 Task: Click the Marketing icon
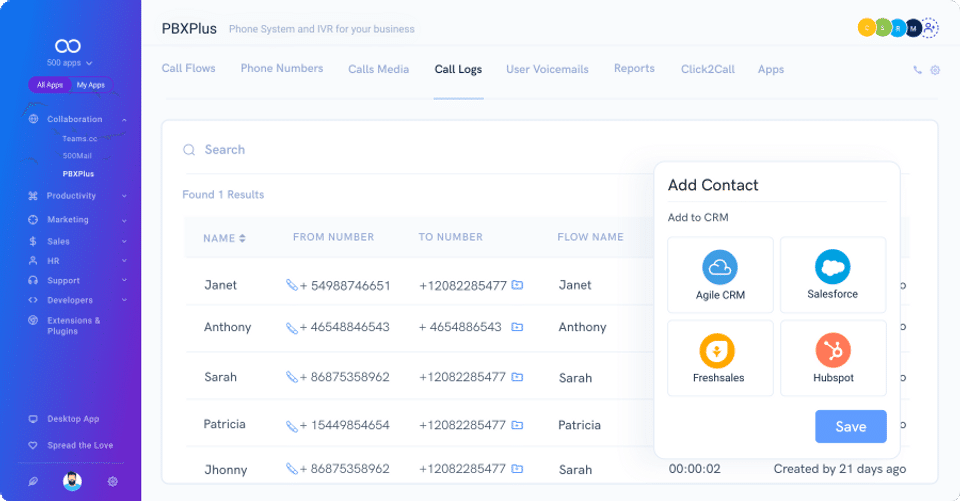(x=33, y=219)
